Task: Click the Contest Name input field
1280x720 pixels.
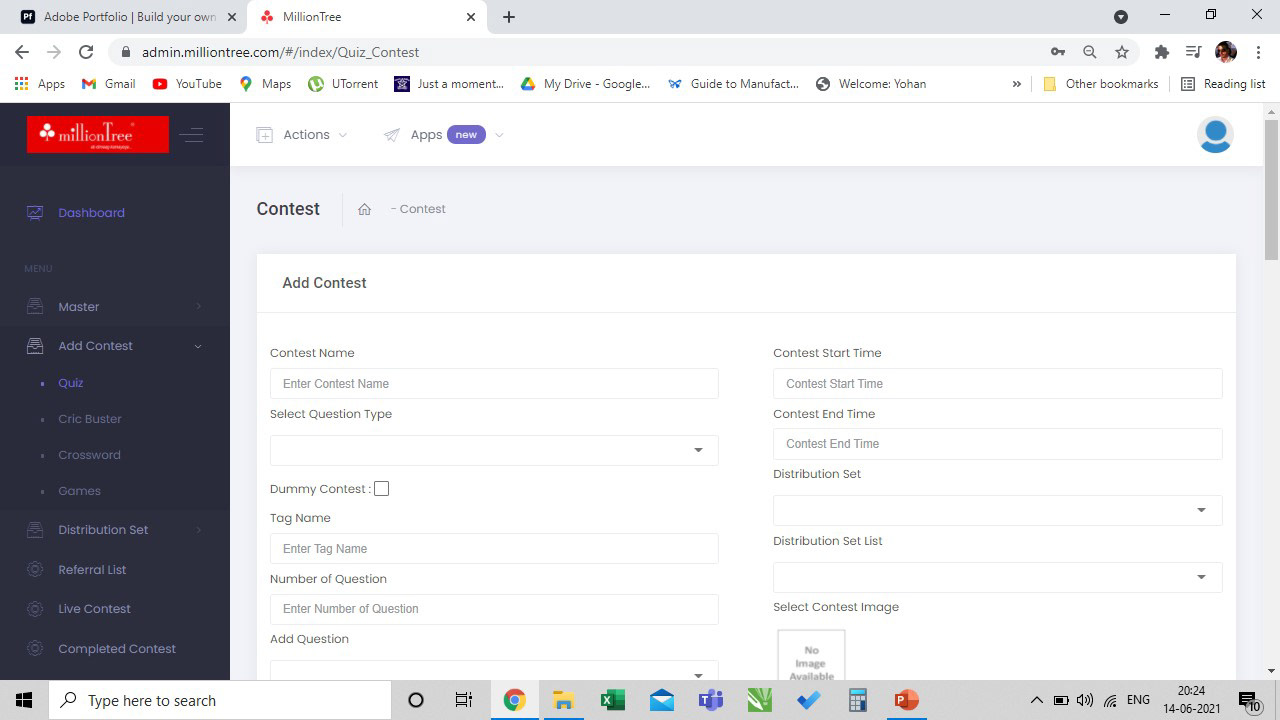Action: click(x=494, y=384)
